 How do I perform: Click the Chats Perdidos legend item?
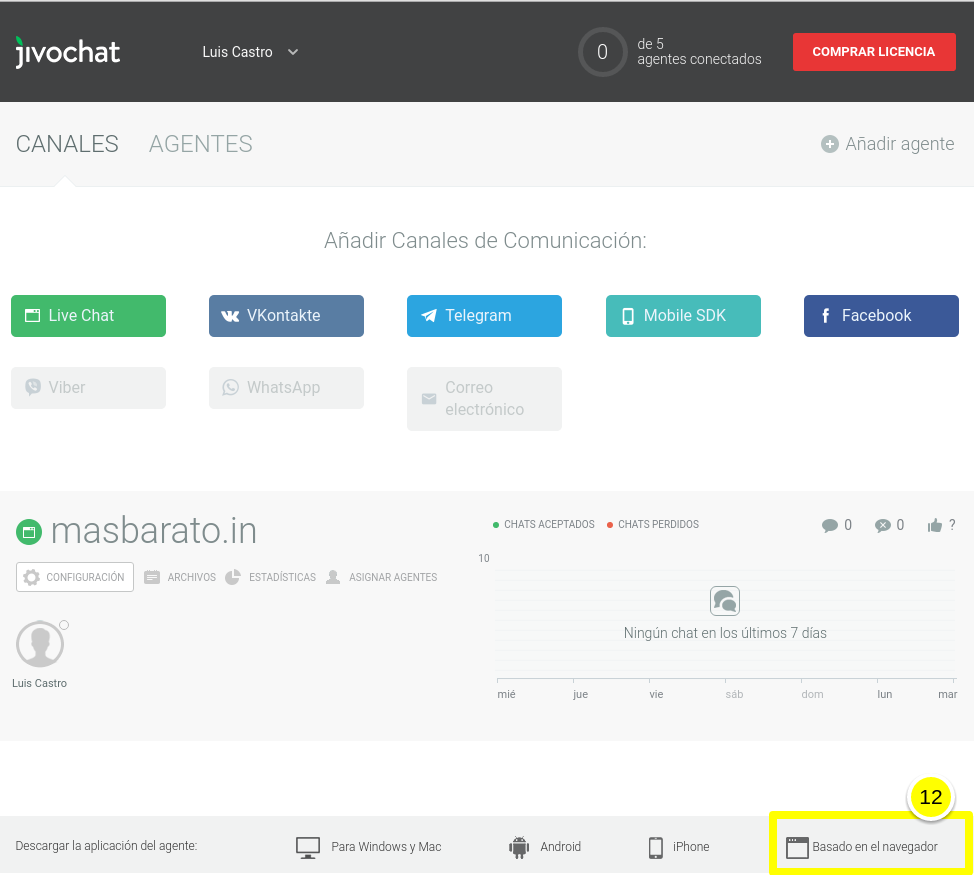pyautogui.click(x=653, y=524)
